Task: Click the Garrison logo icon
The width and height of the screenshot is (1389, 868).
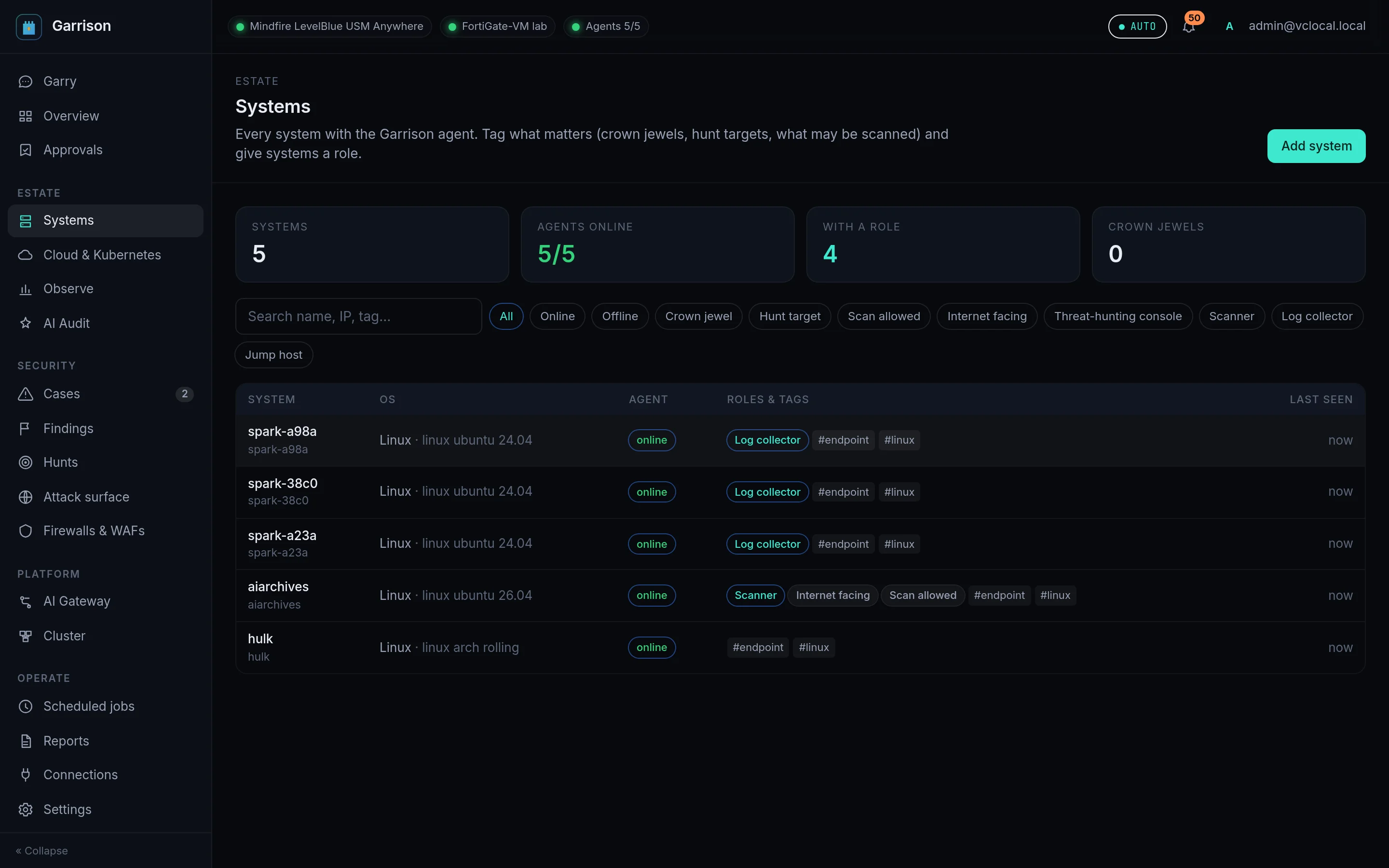Action: [x=29, y=27]
